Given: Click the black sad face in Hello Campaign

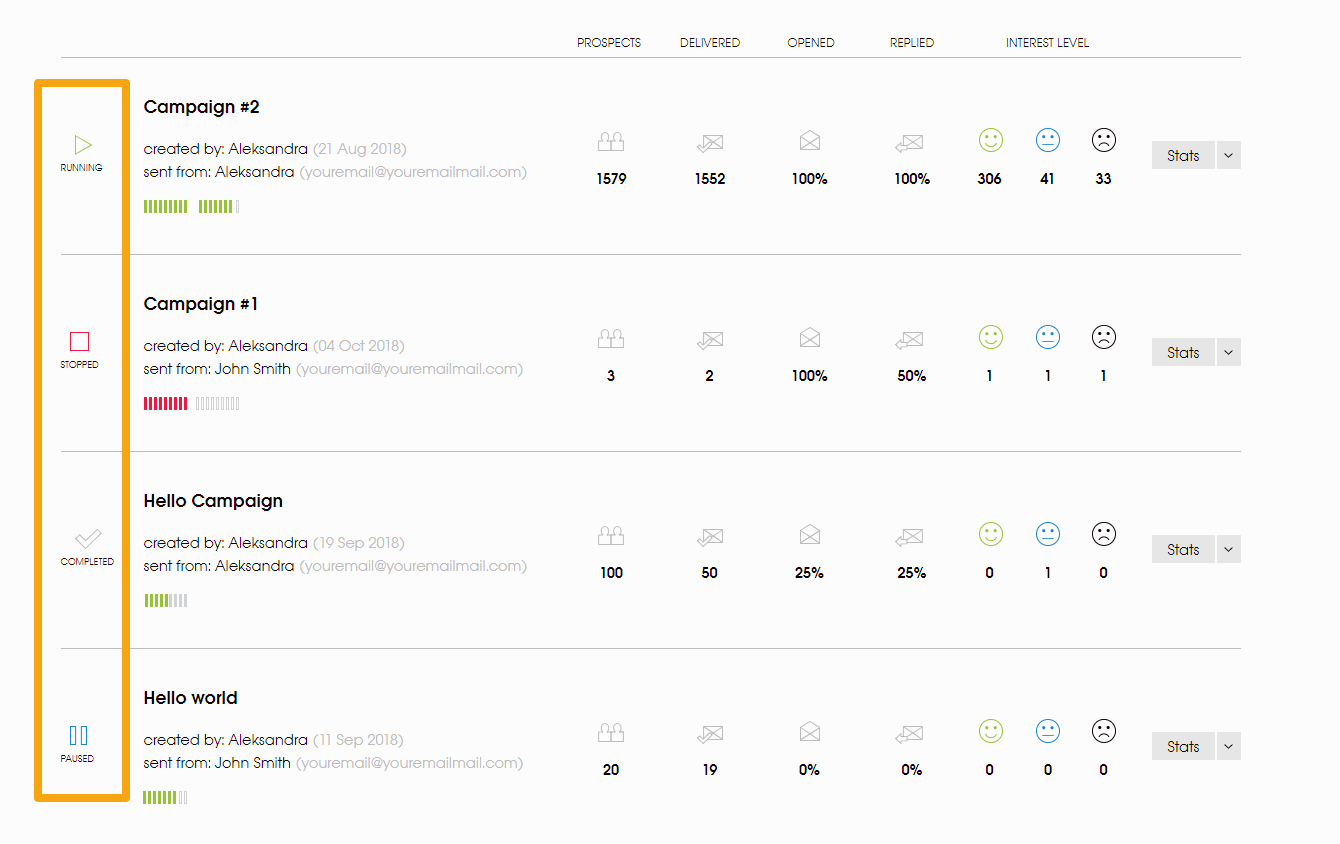Looking at the screenshot, I should click(1103, 534).
